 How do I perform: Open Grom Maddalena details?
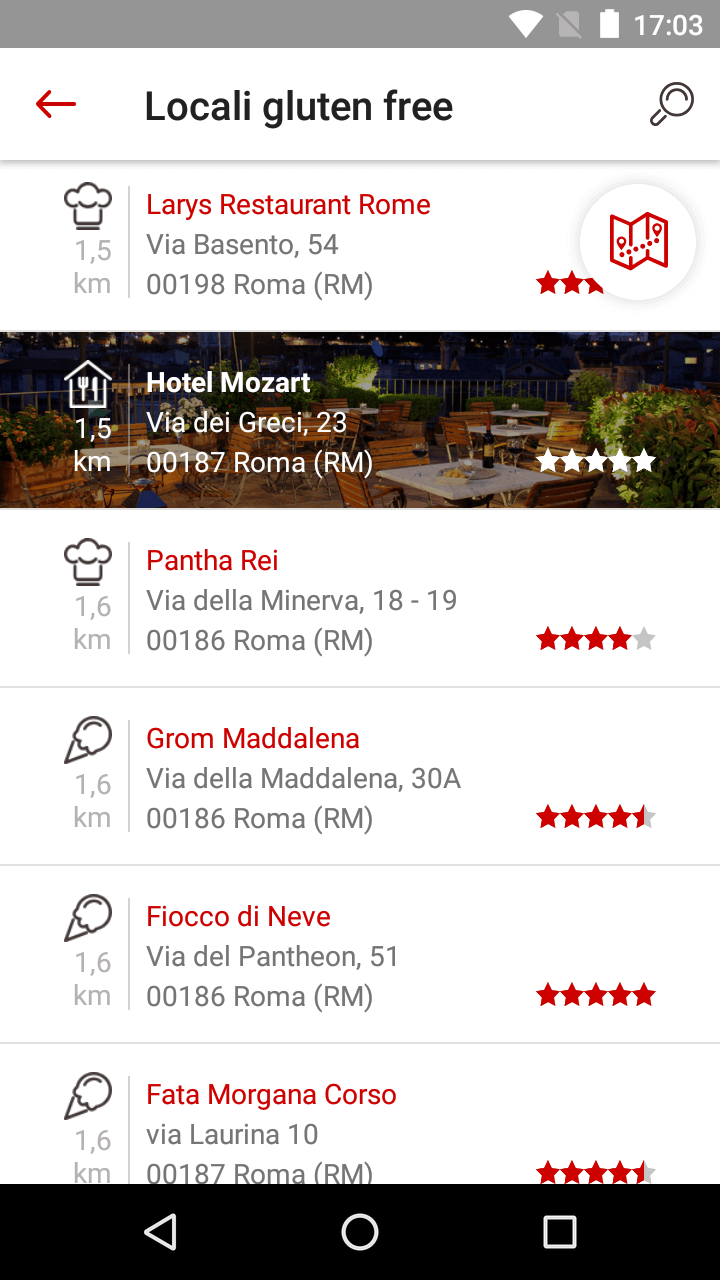(x=253, y=739)
